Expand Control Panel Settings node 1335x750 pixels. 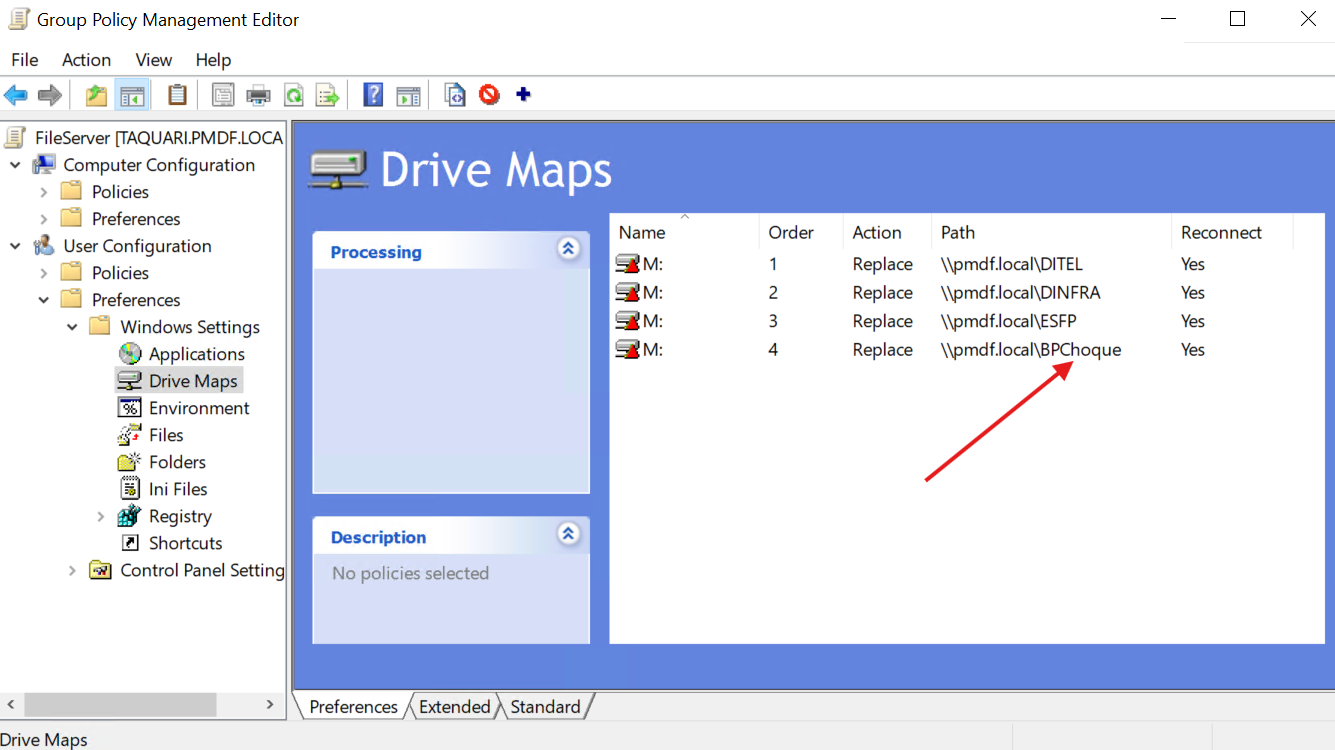pyautogui.click(x=72, y=570)
